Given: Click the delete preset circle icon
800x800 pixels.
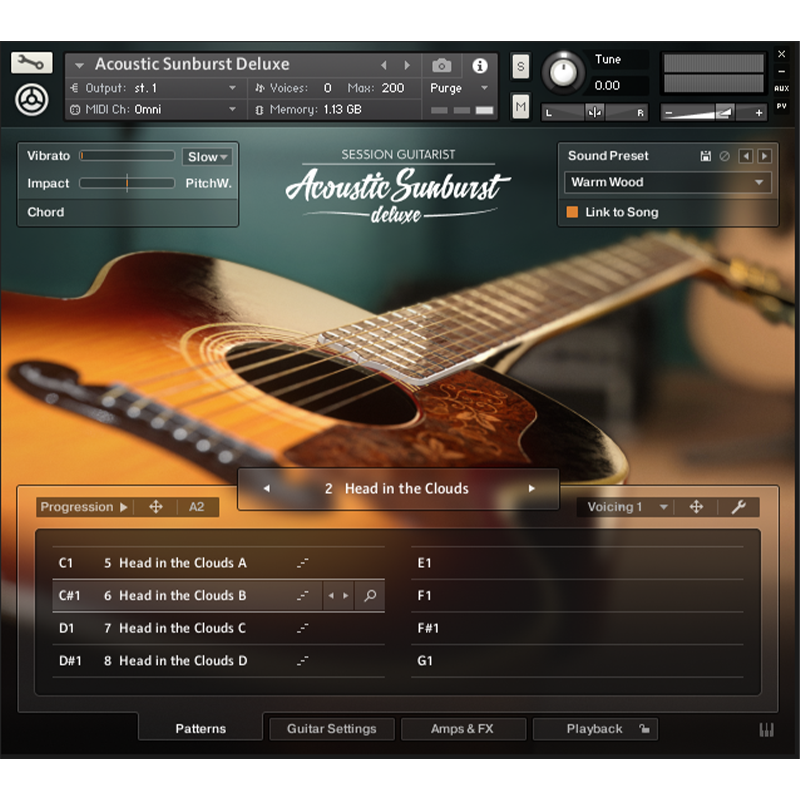Looking at the screenshot, I should (x=724, y=156).
